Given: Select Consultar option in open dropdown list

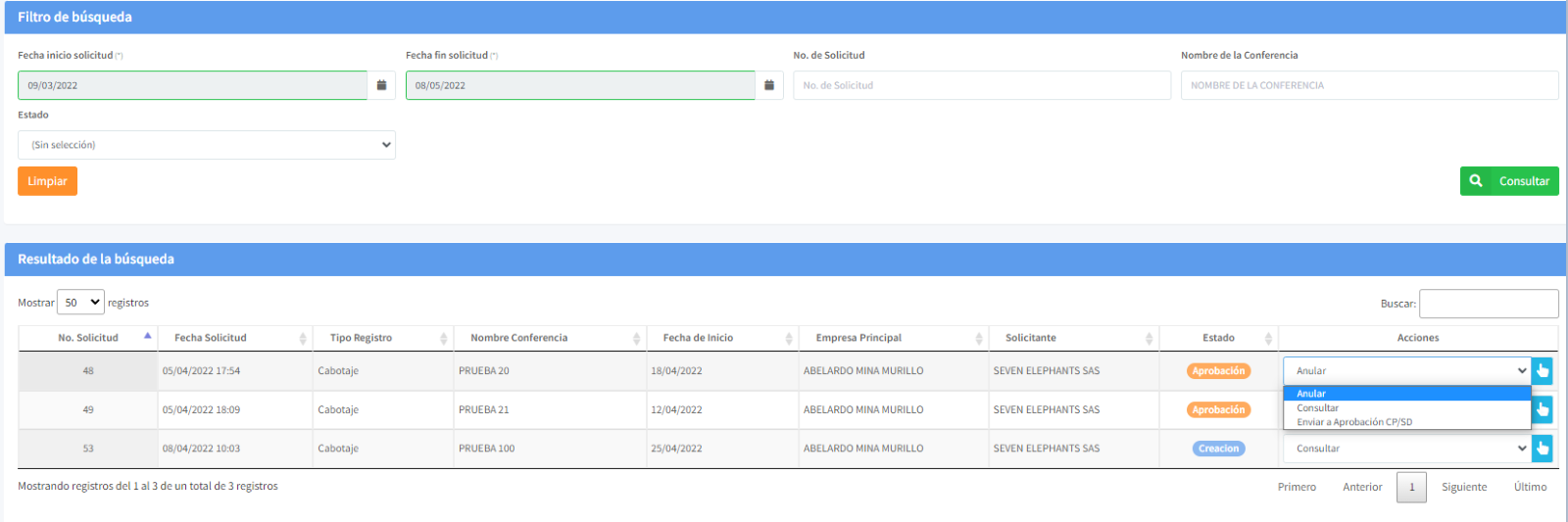Looking at the screenshot, I should [x=1317, y=408].
